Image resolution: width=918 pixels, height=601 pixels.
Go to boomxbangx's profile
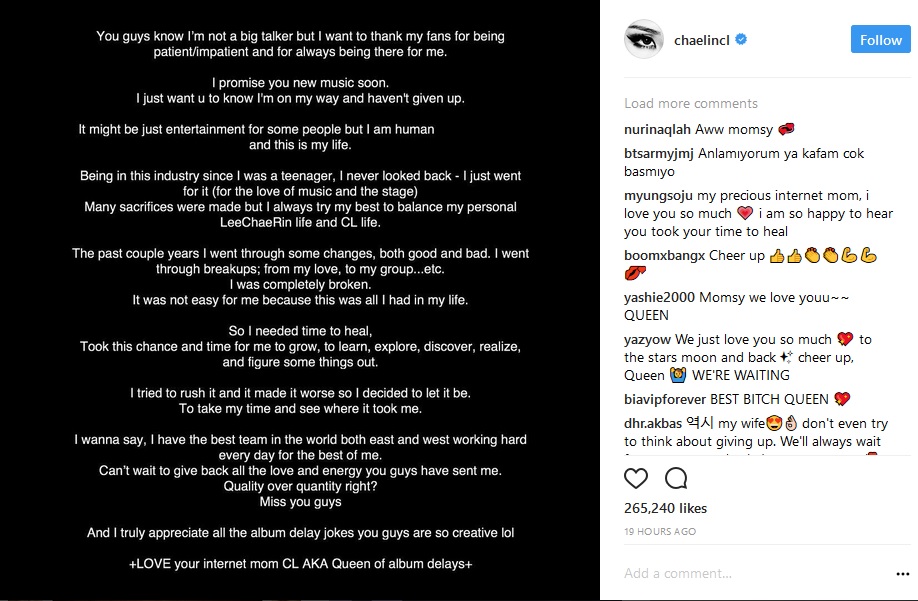664,256
